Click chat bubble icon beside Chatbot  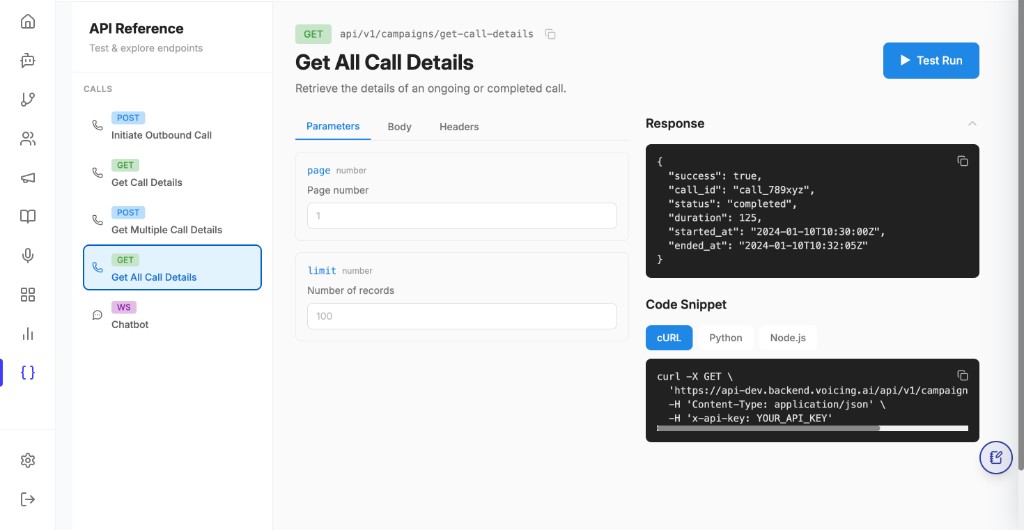coord(97,315)
